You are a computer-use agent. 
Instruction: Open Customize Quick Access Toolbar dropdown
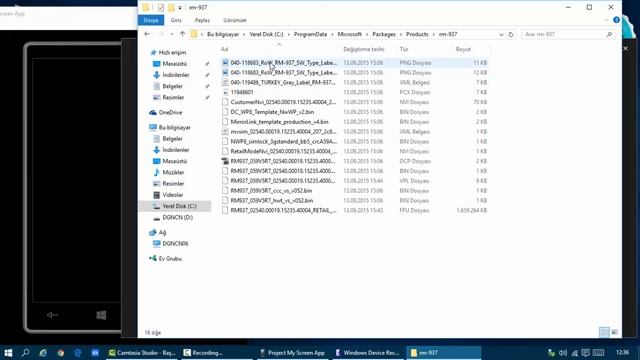point(180,8)
